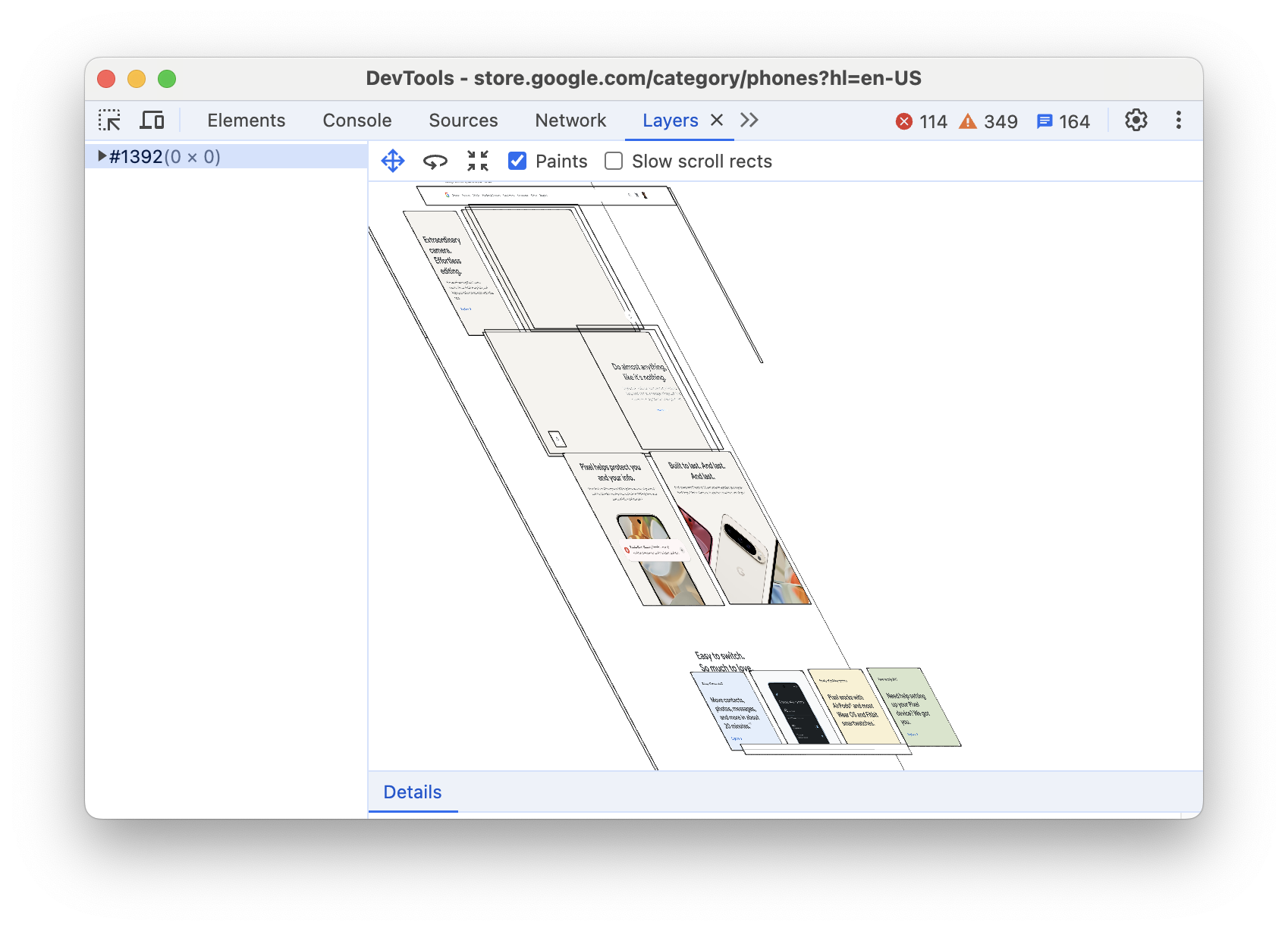Uncheck the Paints checkbox
Viewport: 1288px width, 931px height.
tap(517, 161)
